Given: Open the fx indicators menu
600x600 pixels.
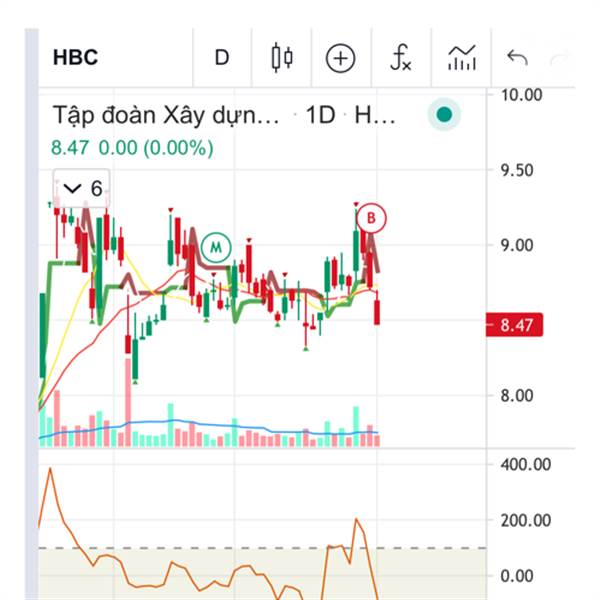Looking at the screenshot, I should pos(400,58).
